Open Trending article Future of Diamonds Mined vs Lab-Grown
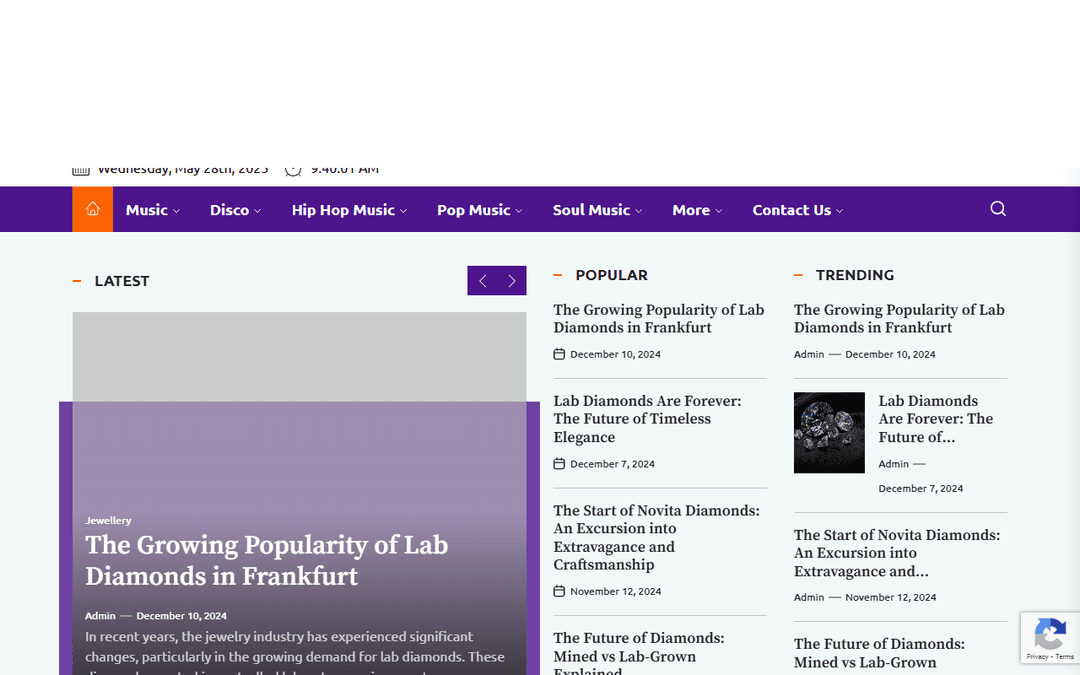 point(879,653)
